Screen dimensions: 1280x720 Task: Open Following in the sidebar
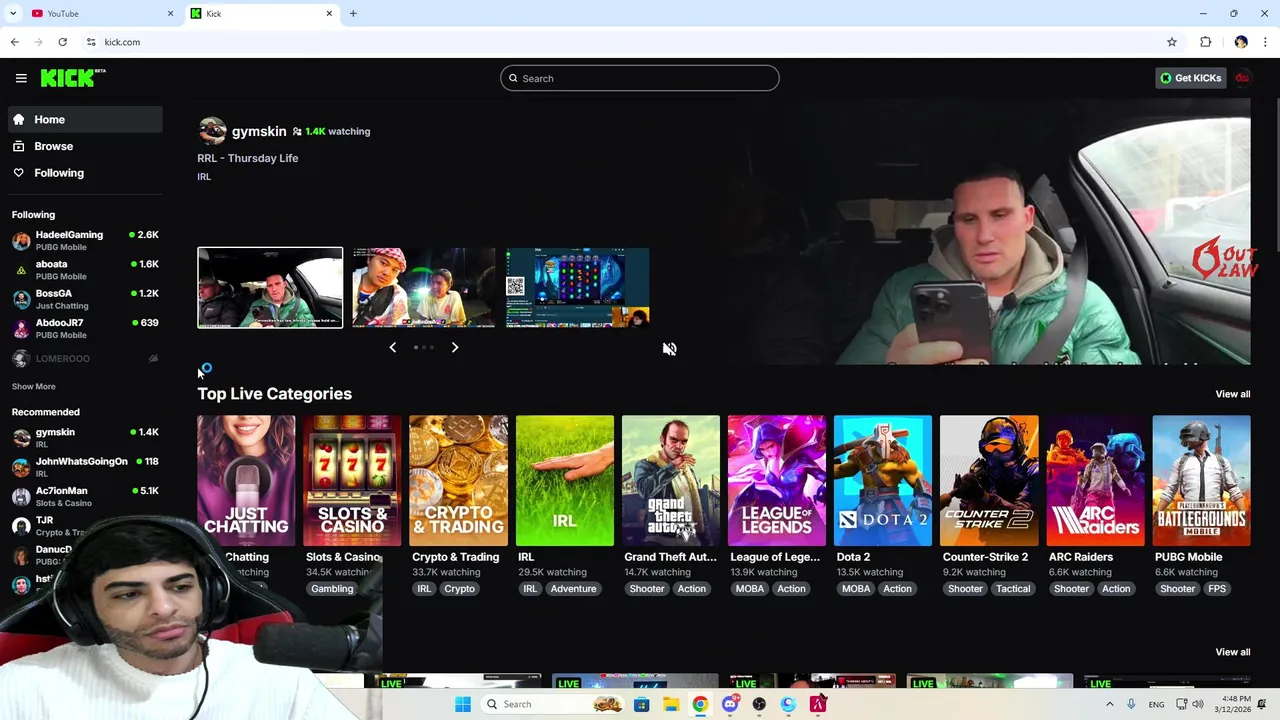click(85, 173)
